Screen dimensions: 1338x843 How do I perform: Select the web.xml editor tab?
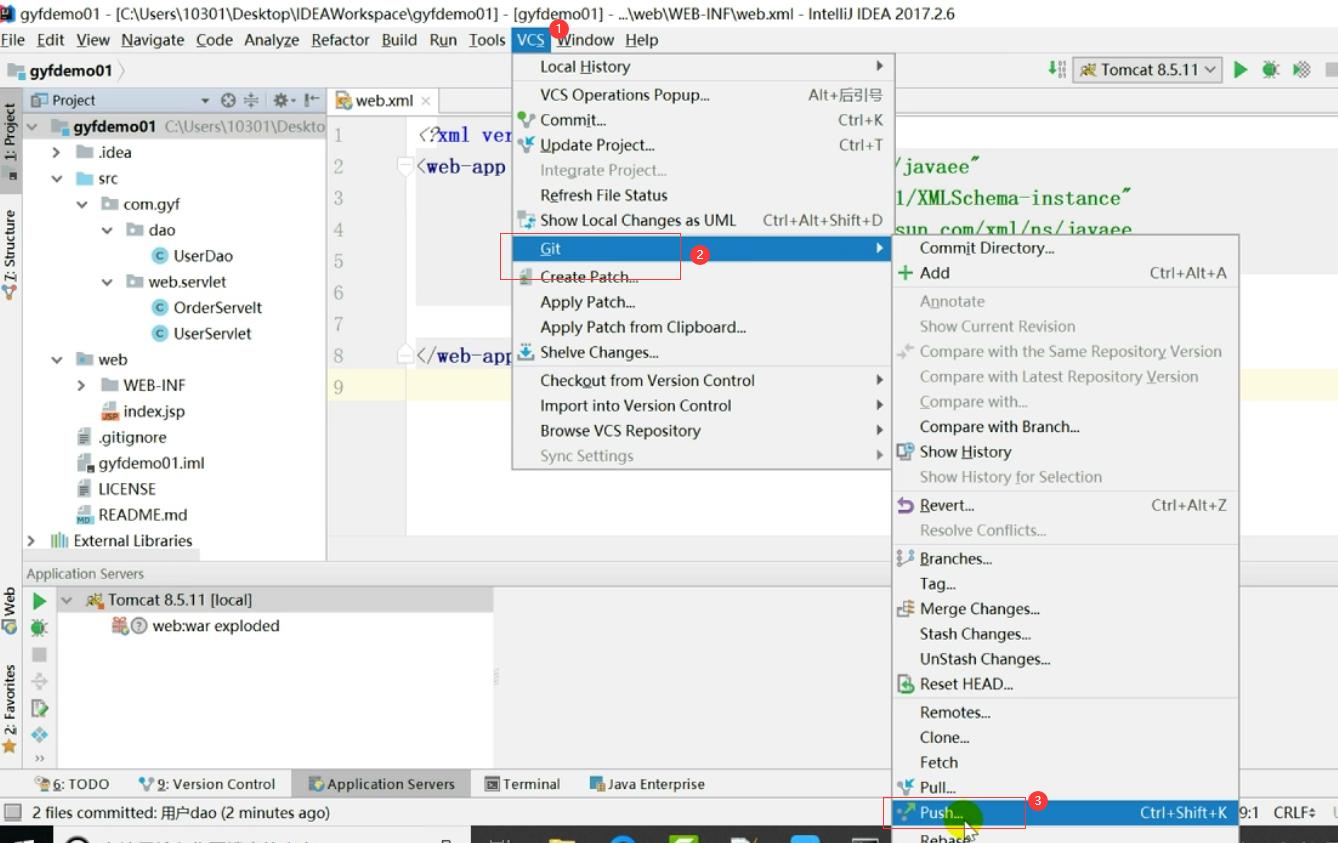(x=384, y=100)
